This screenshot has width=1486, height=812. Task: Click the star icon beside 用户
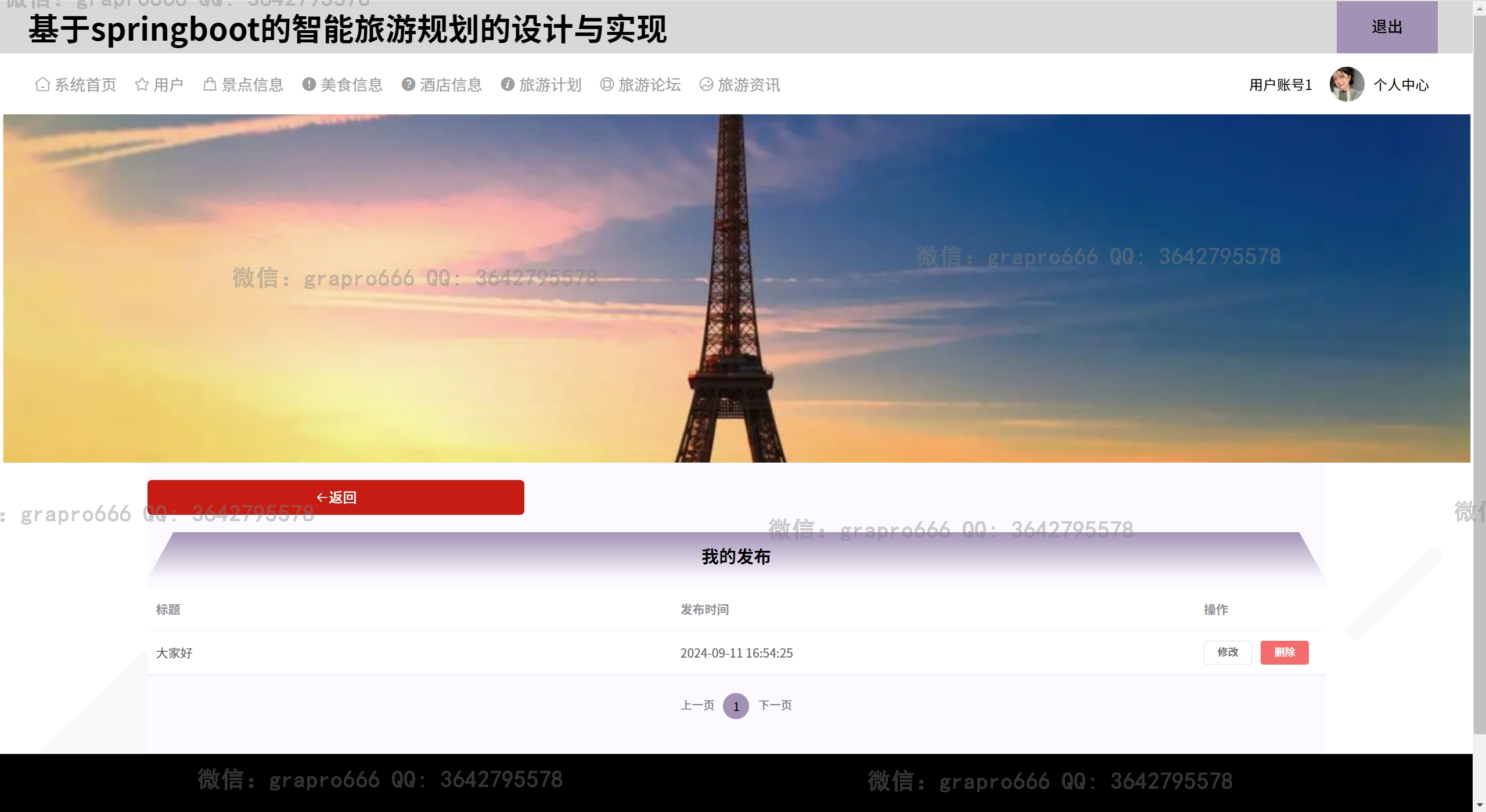(x=142, y=85)
